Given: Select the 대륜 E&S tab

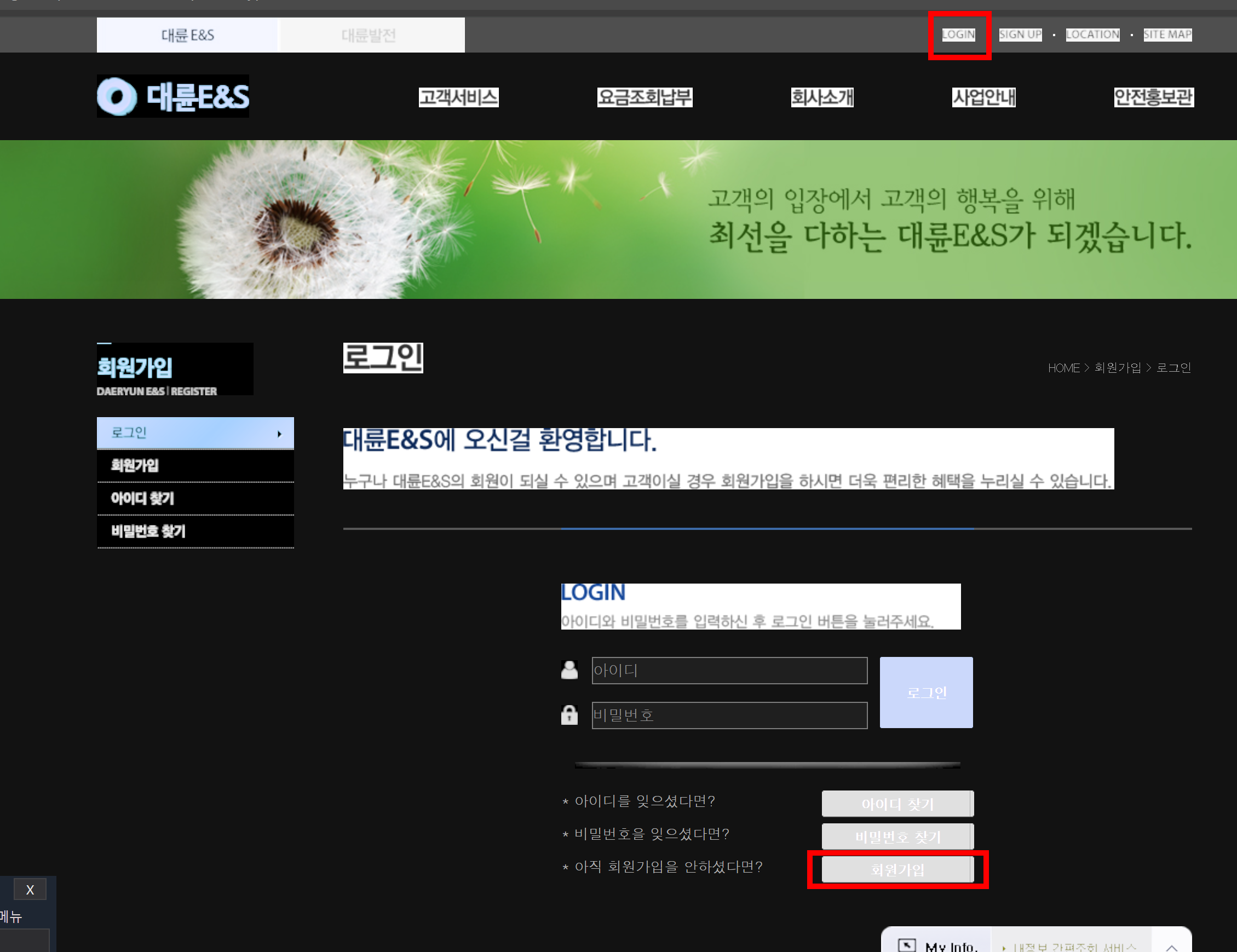Looking at the screenshot, I should pos(187,35).
